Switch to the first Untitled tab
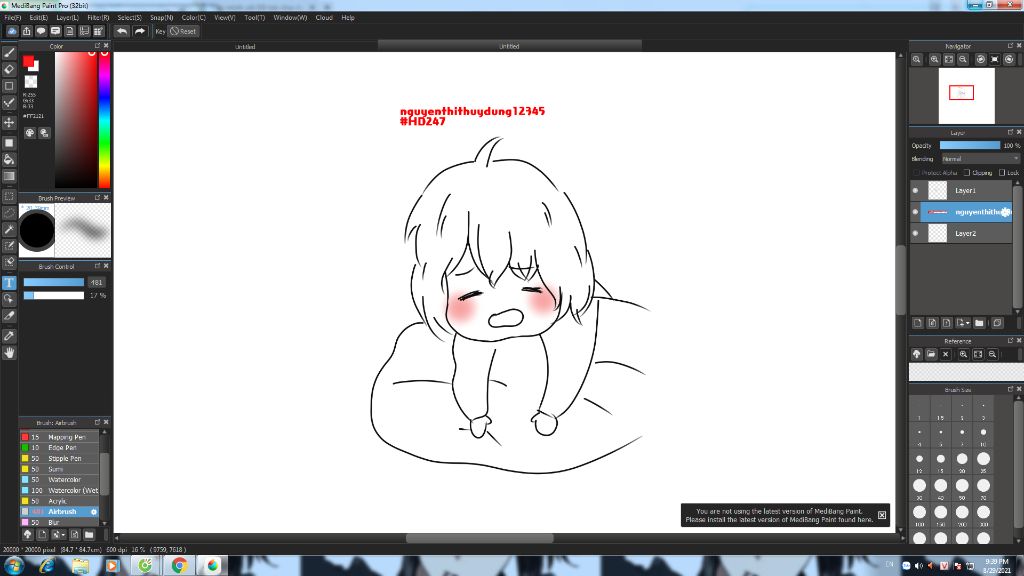1024x576 pixels. tap(245, 46)
